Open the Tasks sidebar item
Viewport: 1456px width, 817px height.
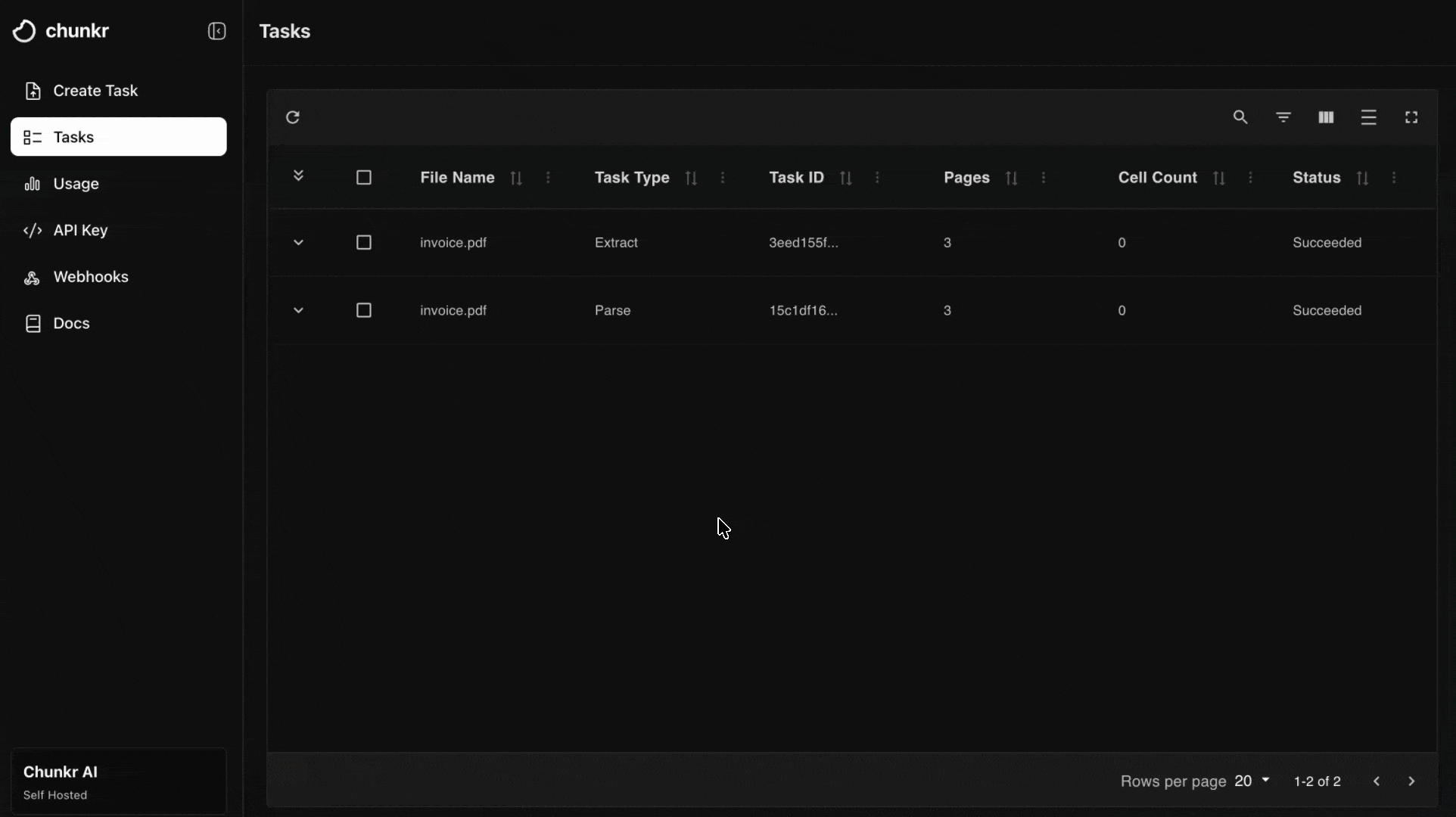click(73, 137)
